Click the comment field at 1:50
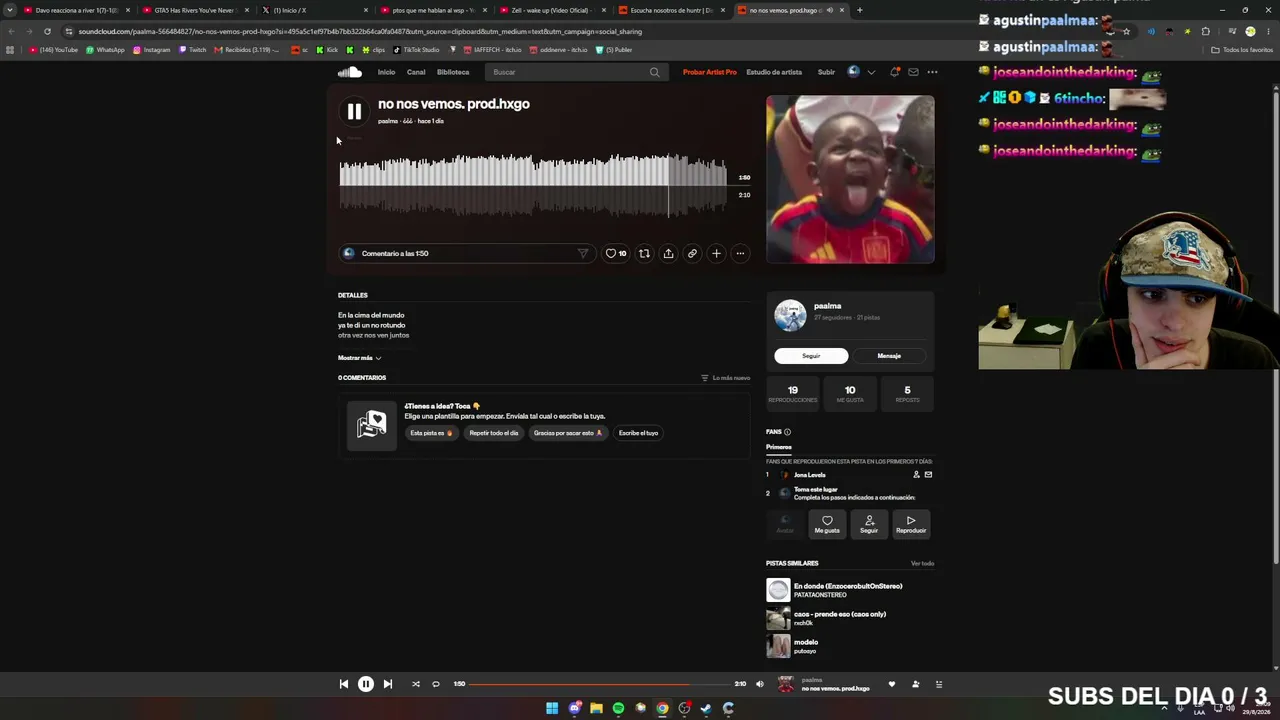 (465, 254)
